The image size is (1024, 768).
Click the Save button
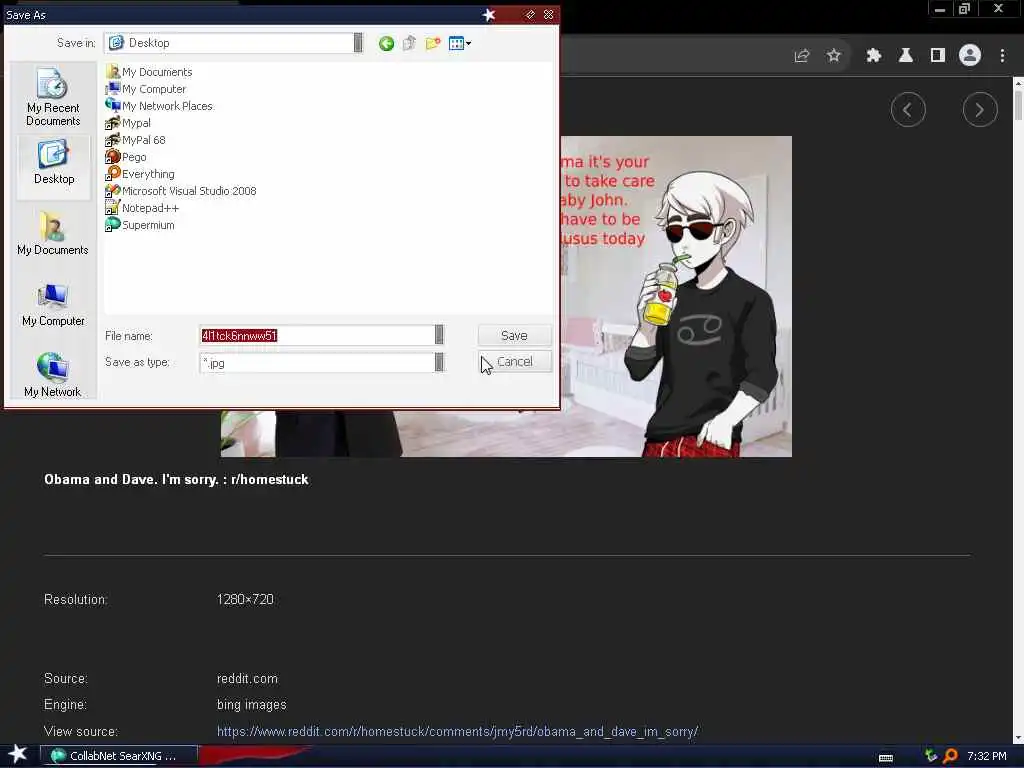click(x=515, y=336)
